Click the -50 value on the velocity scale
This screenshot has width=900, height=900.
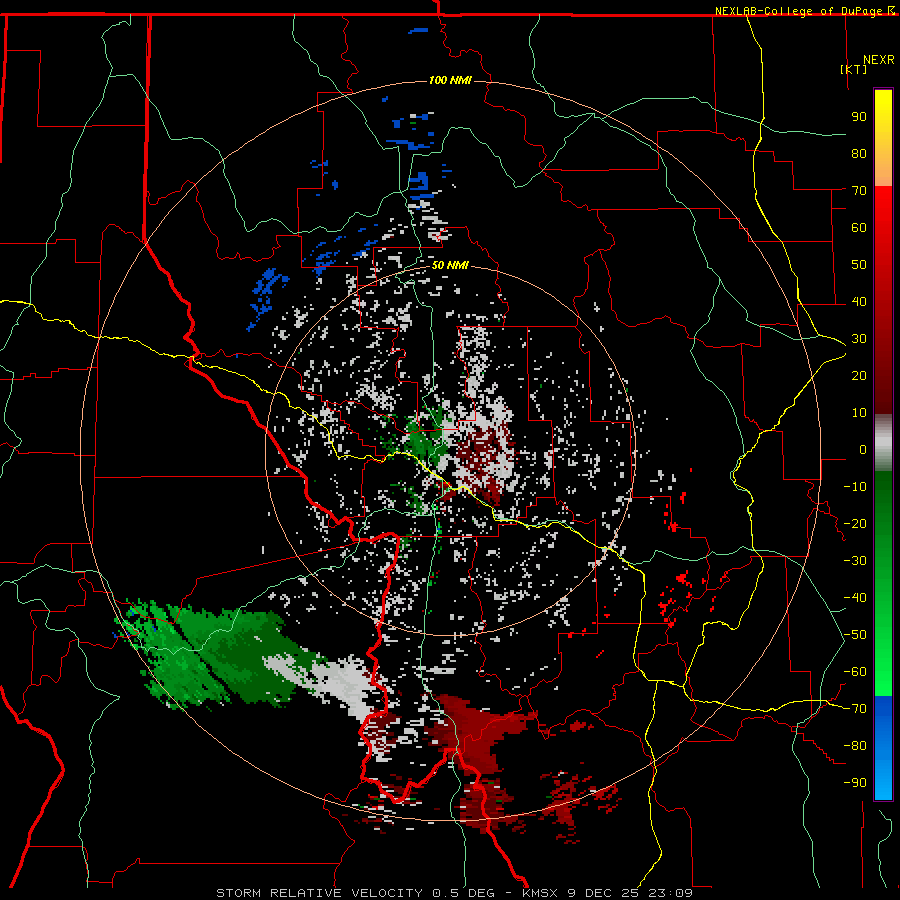pyautogui.click(x=855, y=635)
